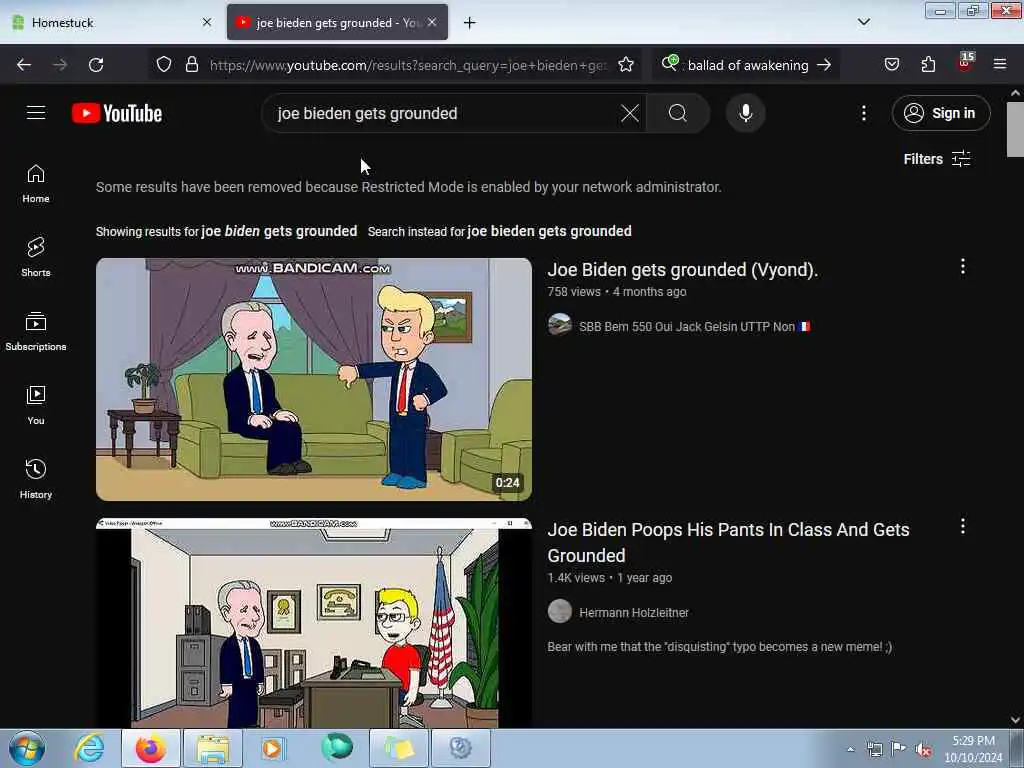
Task: Open the Windows Start button
Action: click(27, 748)
